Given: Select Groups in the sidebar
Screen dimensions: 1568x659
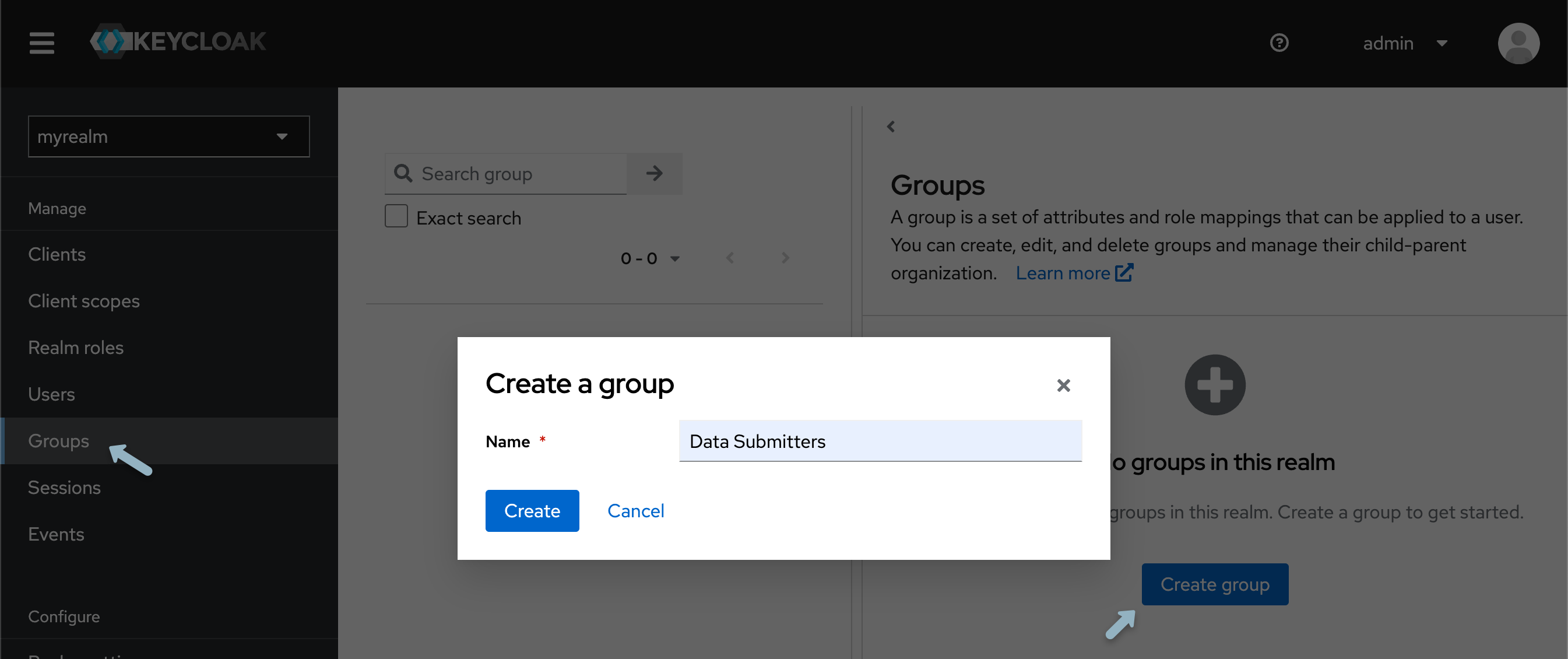Looking at the screenshot, I should tap(58, 441).
